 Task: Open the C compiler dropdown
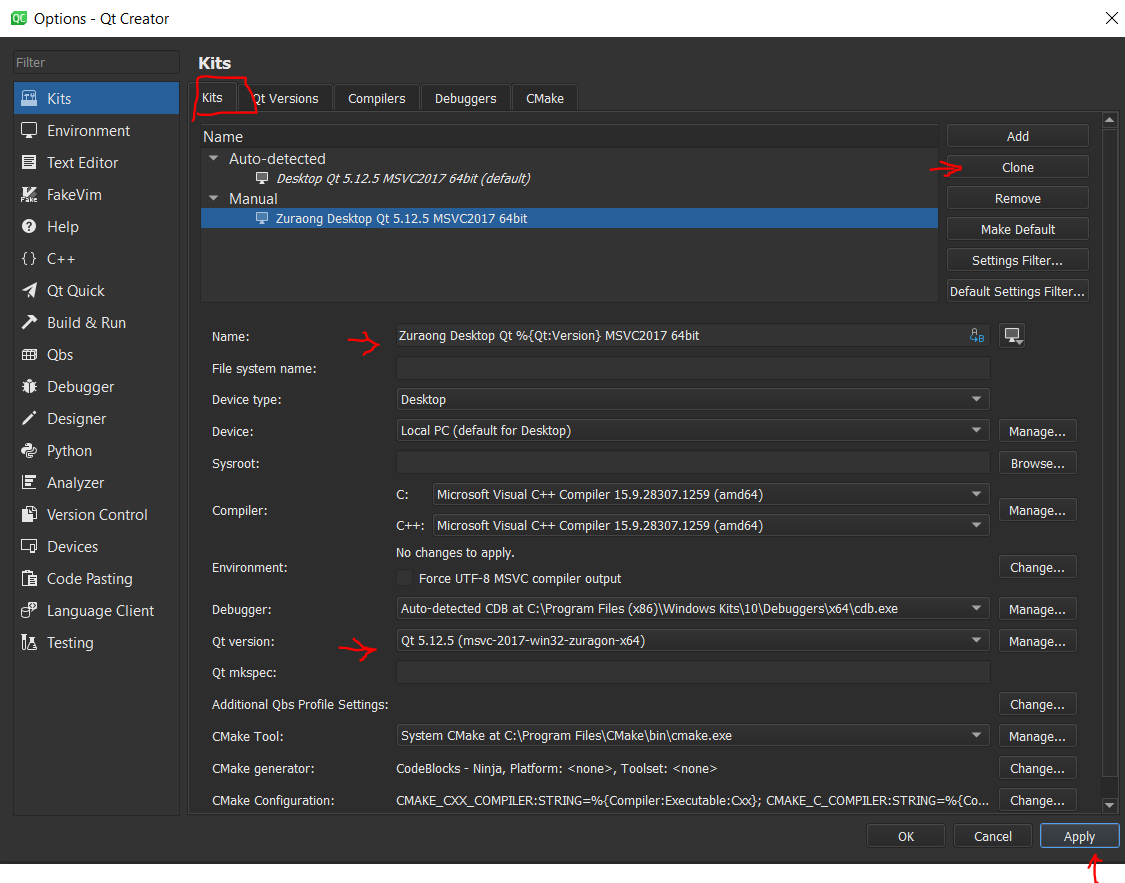pyautogui.click(x=711, y=494)
